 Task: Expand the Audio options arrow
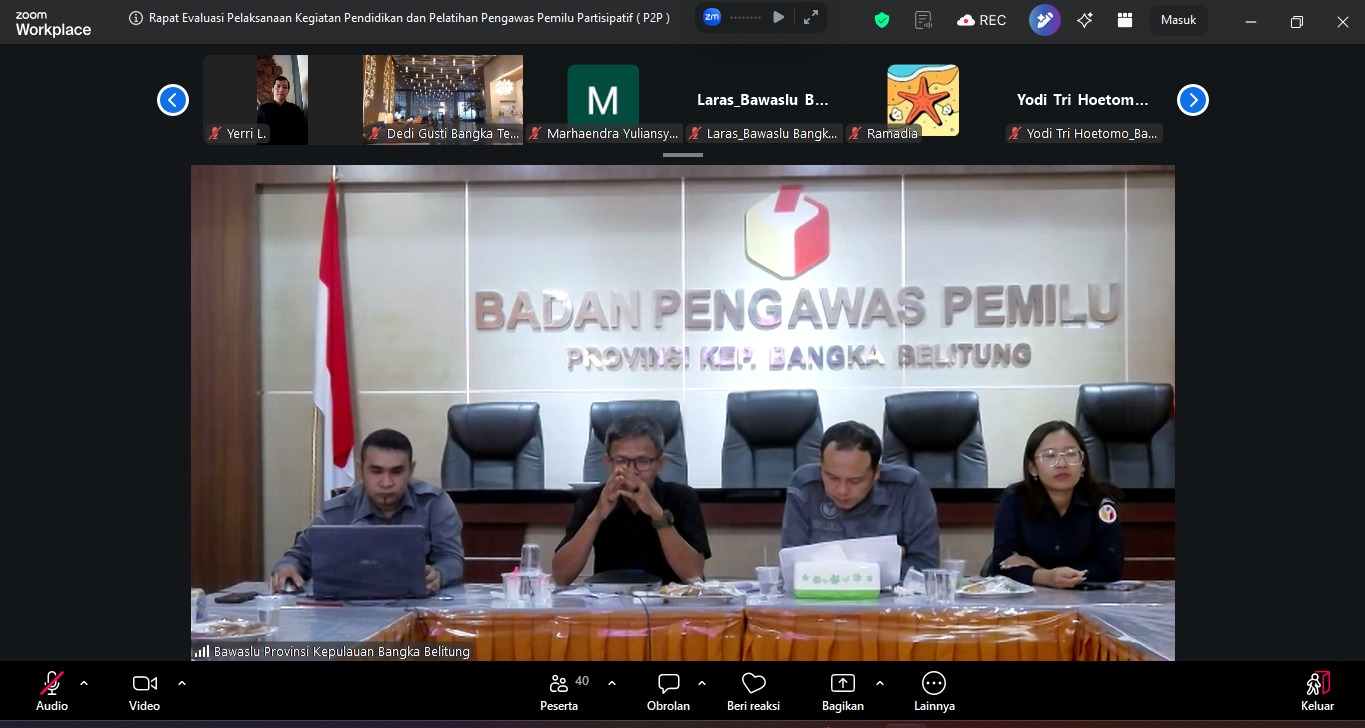click(x=84, y=683)
